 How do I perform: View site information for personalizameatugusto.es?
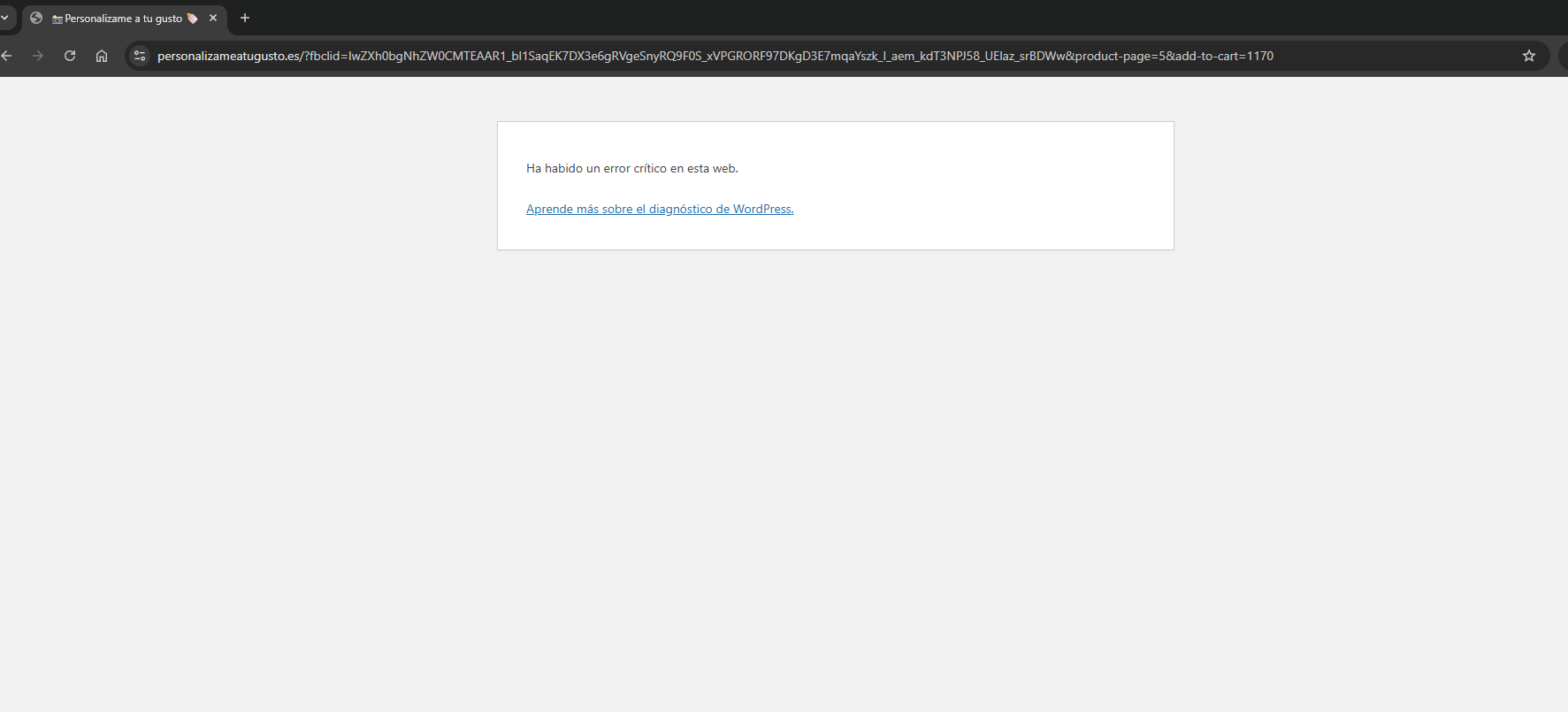[140, 56]
